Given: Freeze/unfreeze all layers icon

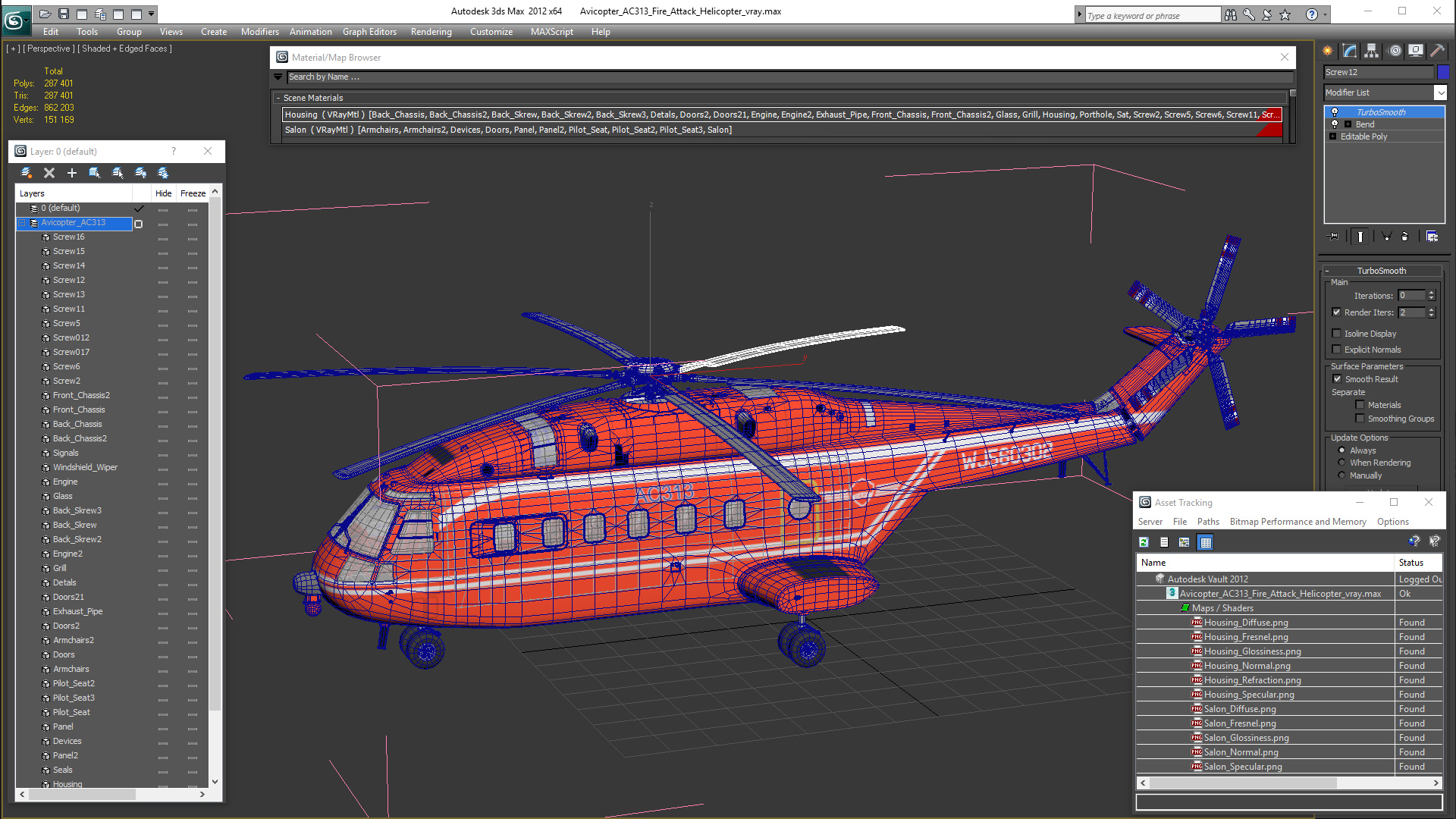Looking at the screenshot, I should [163, 173].
